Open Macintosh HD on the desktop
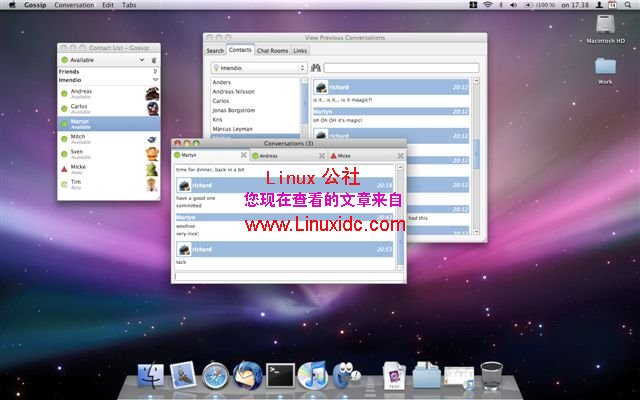The image size is (640, 400). [x=605, y=29]
